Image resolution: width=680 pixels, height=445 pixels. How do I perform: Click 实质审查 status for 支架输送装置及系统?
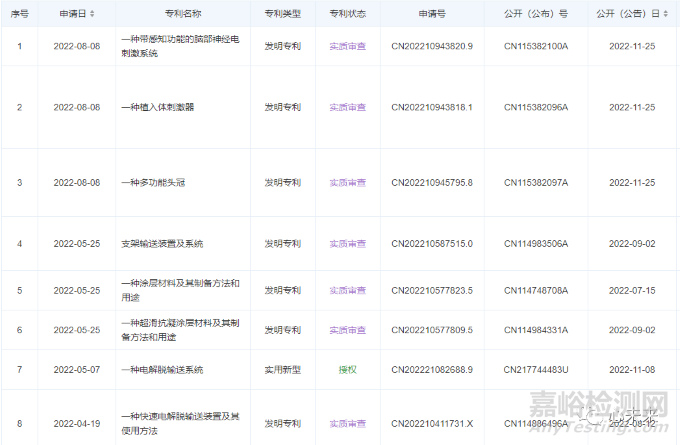347,243
